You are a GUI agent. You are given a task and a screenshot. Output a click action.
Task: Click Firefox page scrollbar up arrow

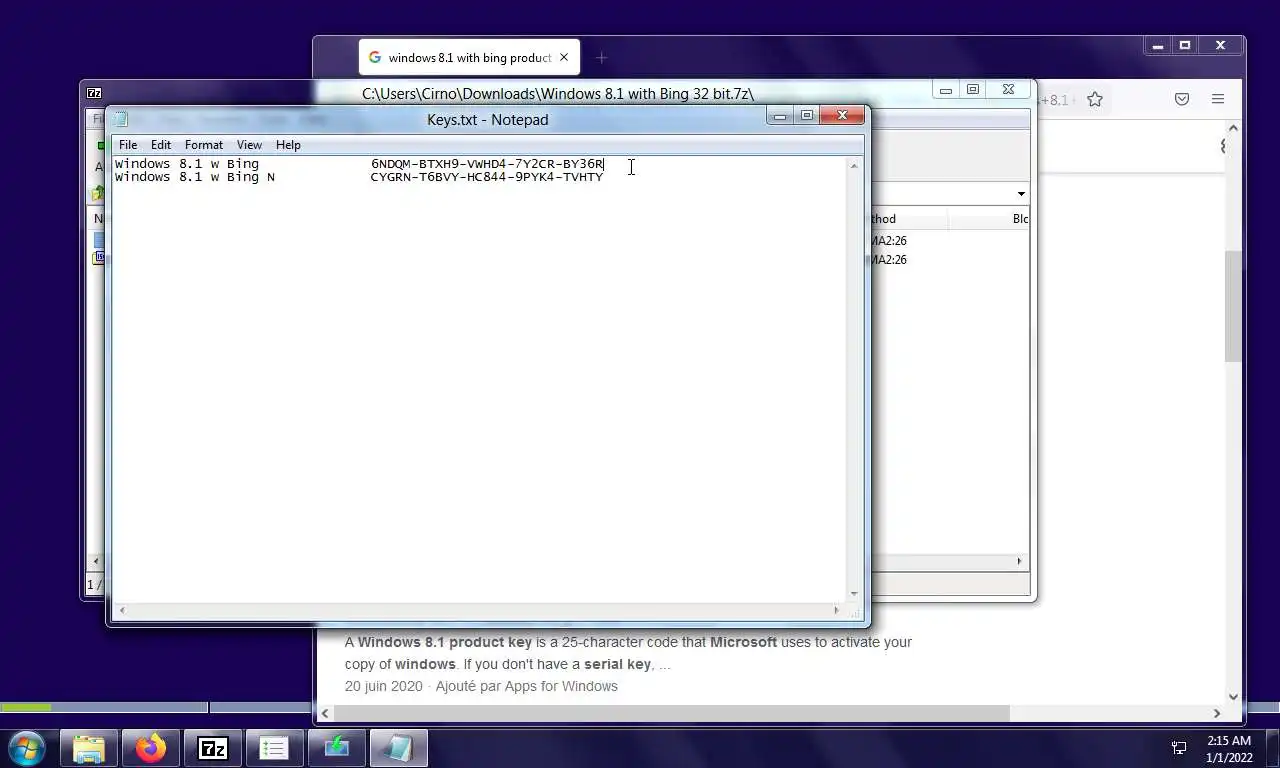(1233, 128)
